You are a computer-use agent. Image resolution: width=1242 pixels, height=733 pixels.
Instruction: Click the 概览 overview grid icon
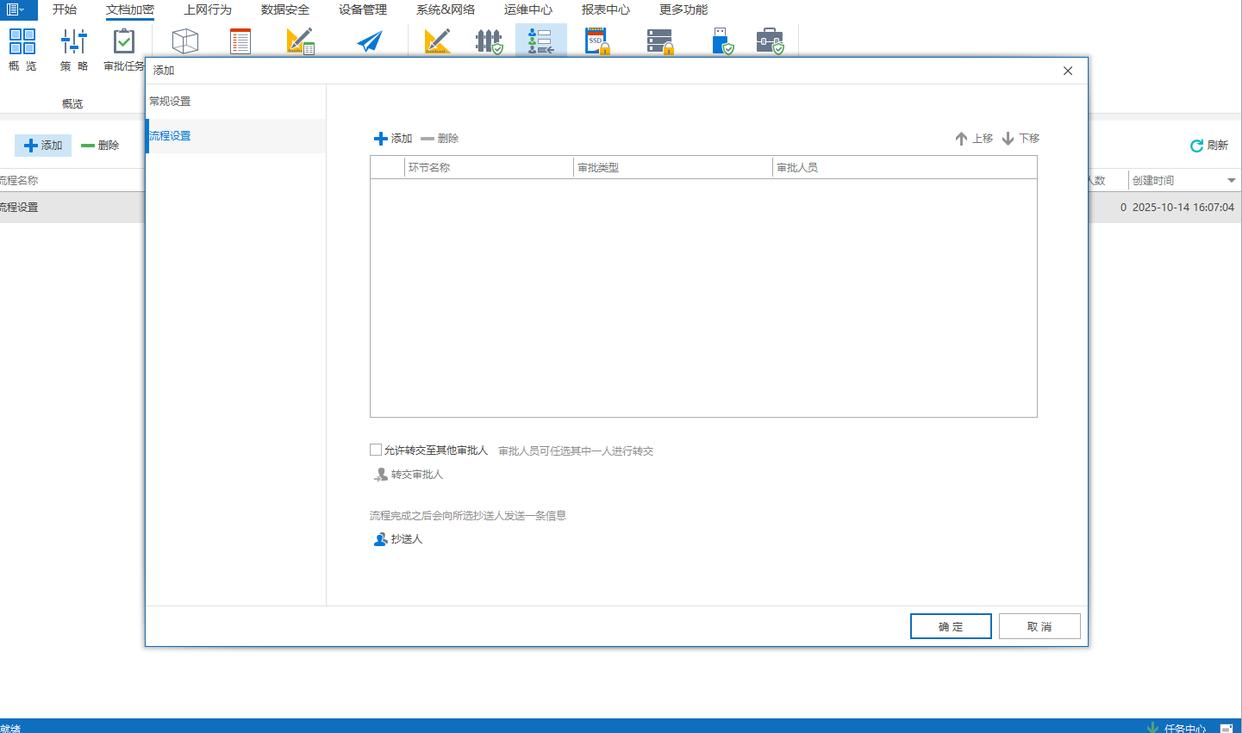[x=22, y=42]
